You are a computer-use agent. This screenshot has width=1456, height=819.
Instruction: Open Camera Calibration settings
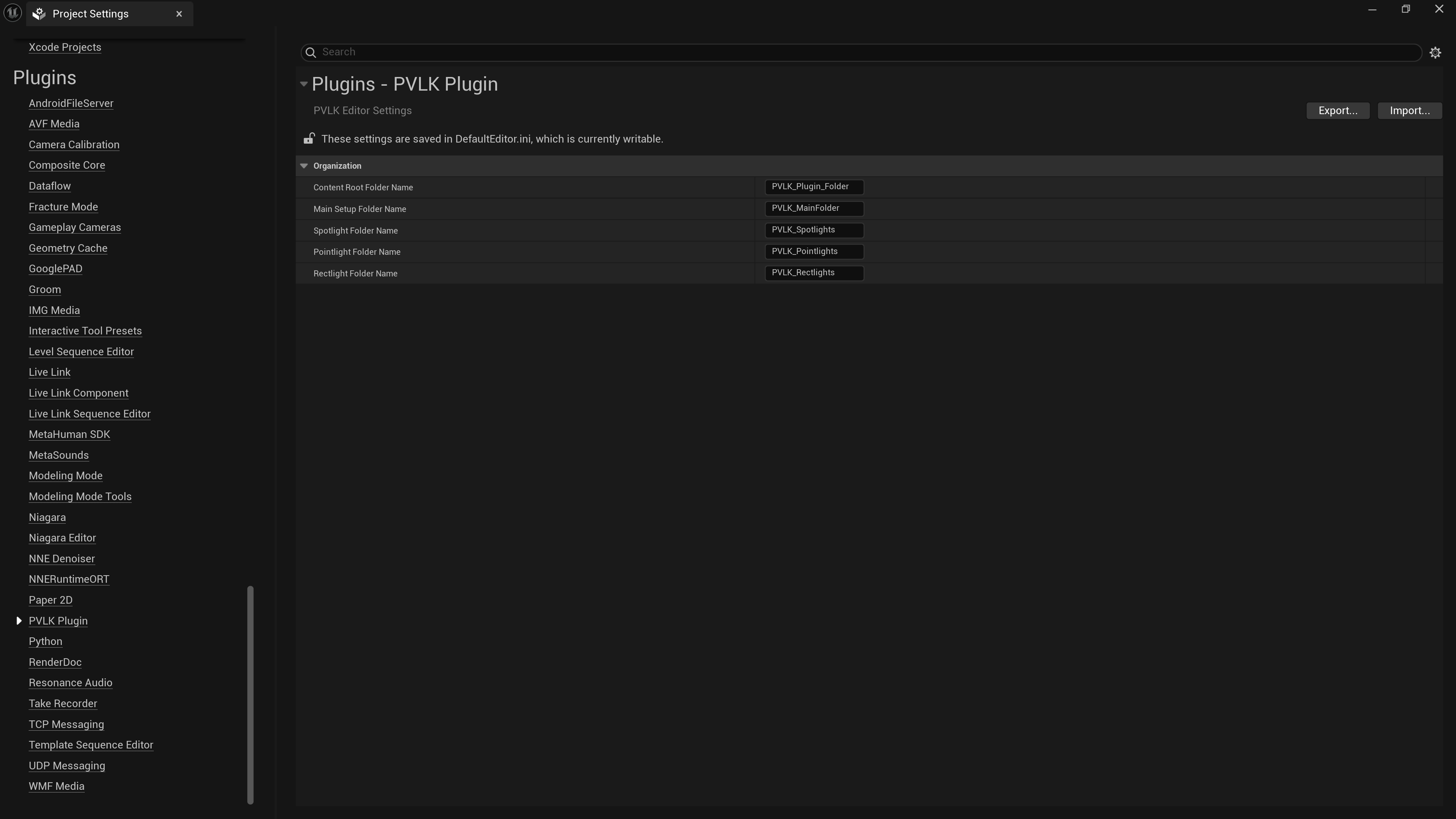(74, 145)
